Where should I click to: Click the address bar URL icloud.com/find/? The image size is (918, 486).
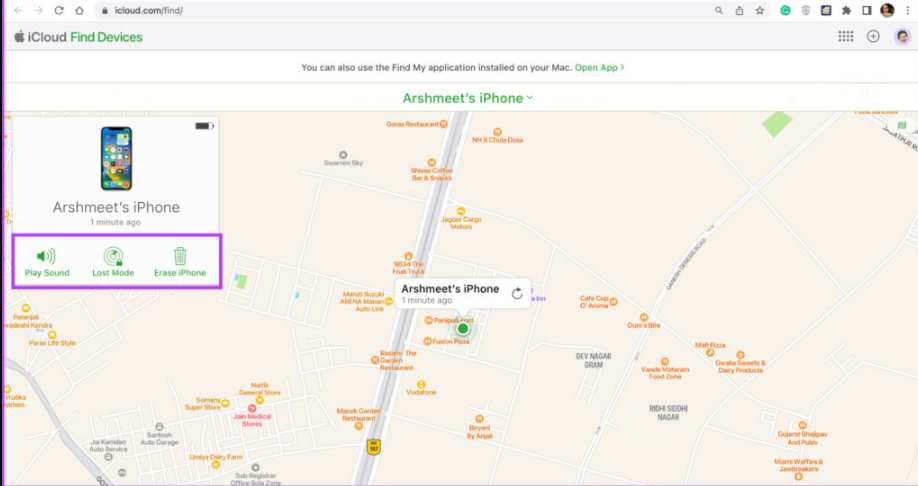pos(149,11)
